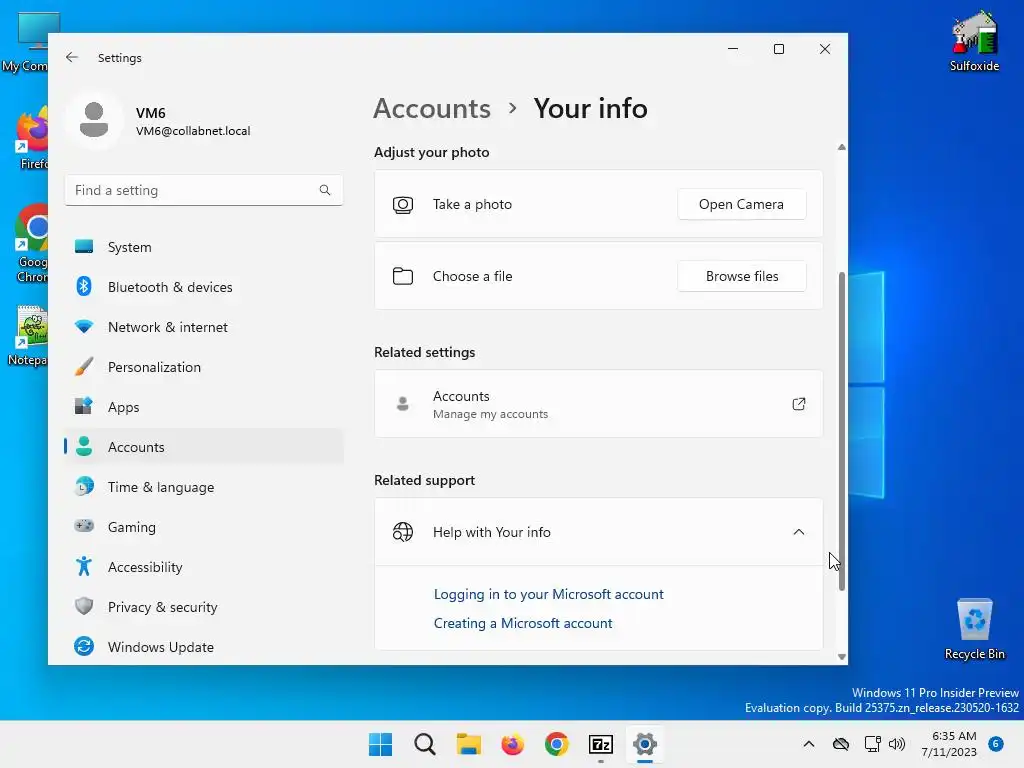
Task: Click the search magnifier in Find a setting
Action: (325, 190)
